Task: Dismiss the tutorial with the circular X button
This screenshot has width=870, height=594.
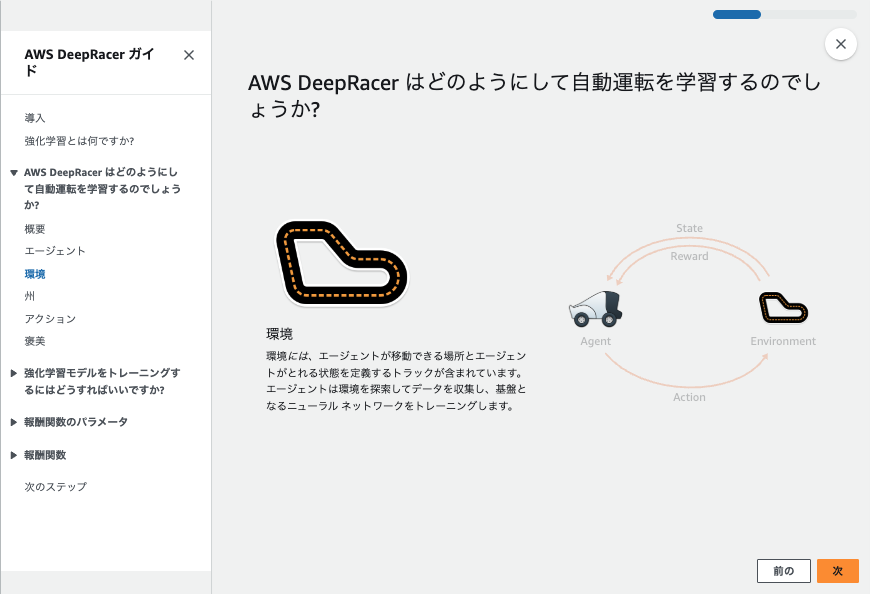Action: (840, 44)
